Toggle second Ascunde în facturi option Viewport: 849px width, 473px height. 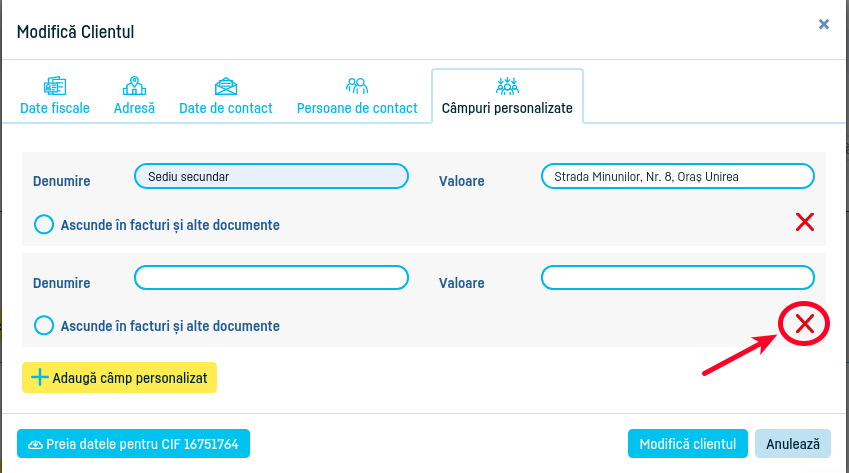44,326
